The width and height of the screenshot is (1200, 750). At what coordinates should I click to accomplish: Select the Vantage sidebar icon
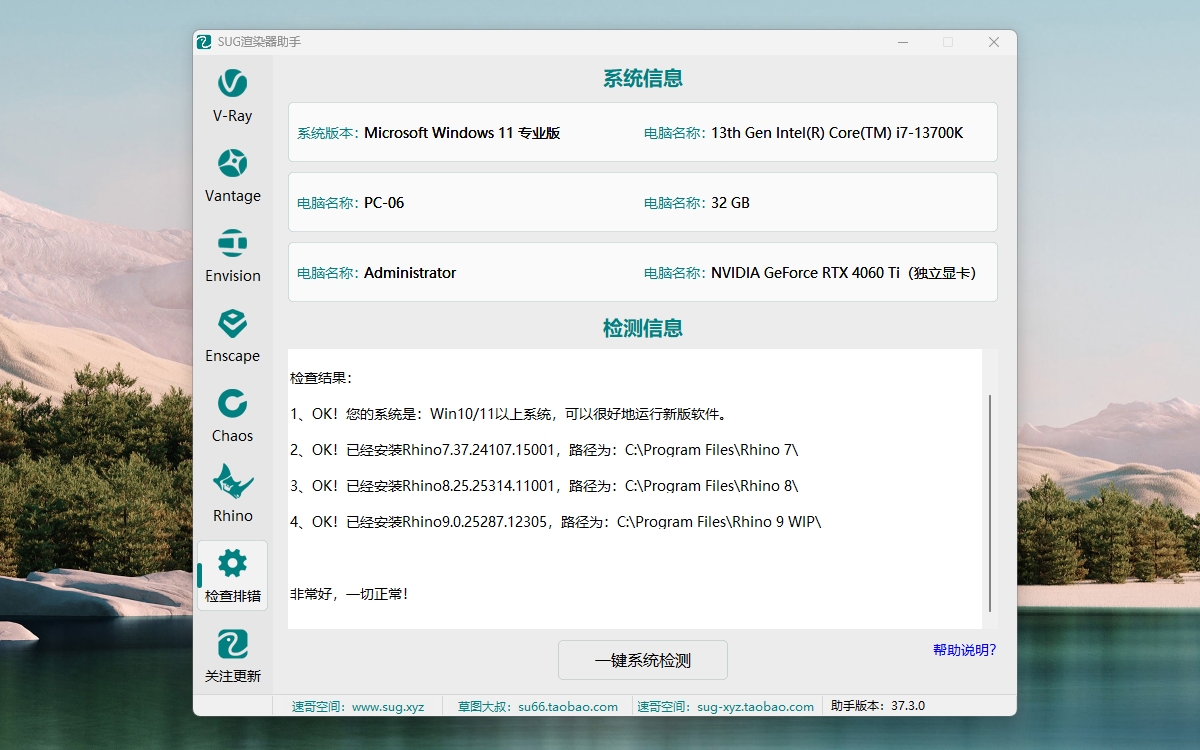pyautogui.click(x=232, y=176)
